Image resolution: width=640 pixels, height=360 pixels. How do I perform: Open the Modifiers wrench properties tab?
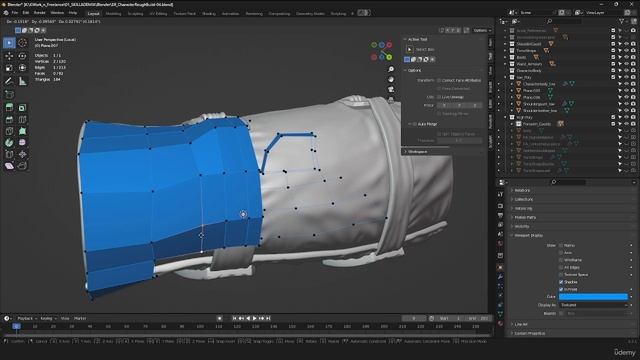click(x=500, y=277)
